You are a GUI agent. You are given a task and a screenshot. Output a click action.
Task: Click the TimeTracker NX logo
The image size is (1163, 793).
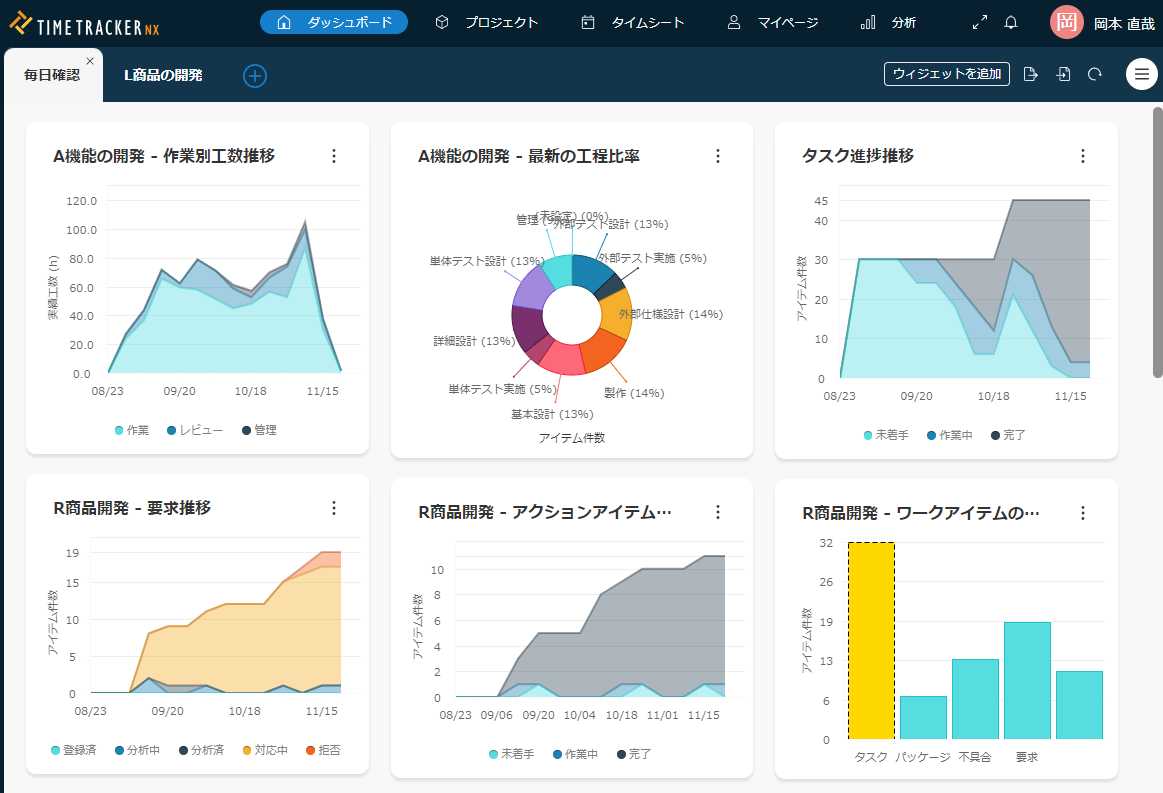tap(84, 24)
